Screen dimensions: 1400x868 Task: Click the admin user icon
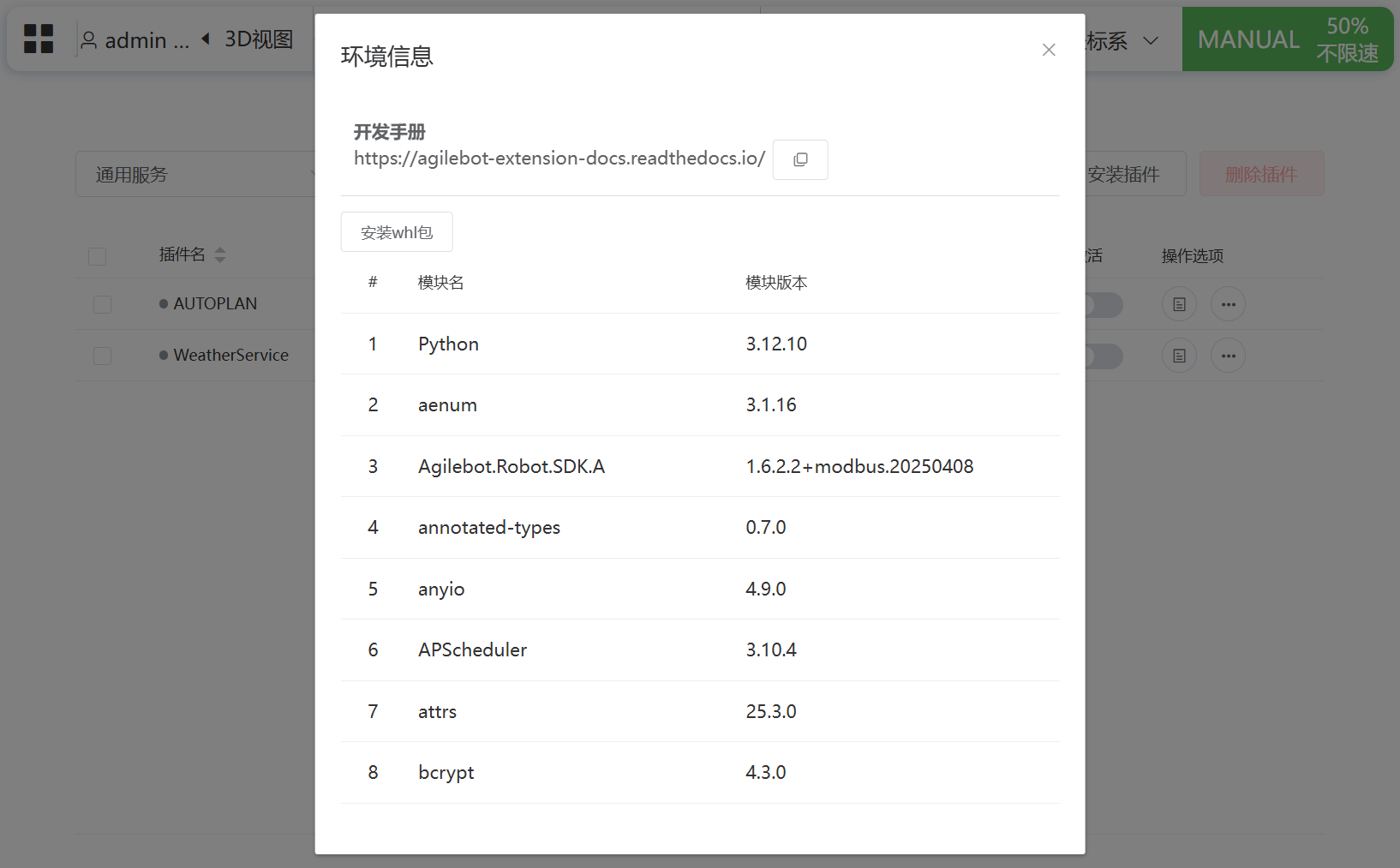tap(88, 40)
